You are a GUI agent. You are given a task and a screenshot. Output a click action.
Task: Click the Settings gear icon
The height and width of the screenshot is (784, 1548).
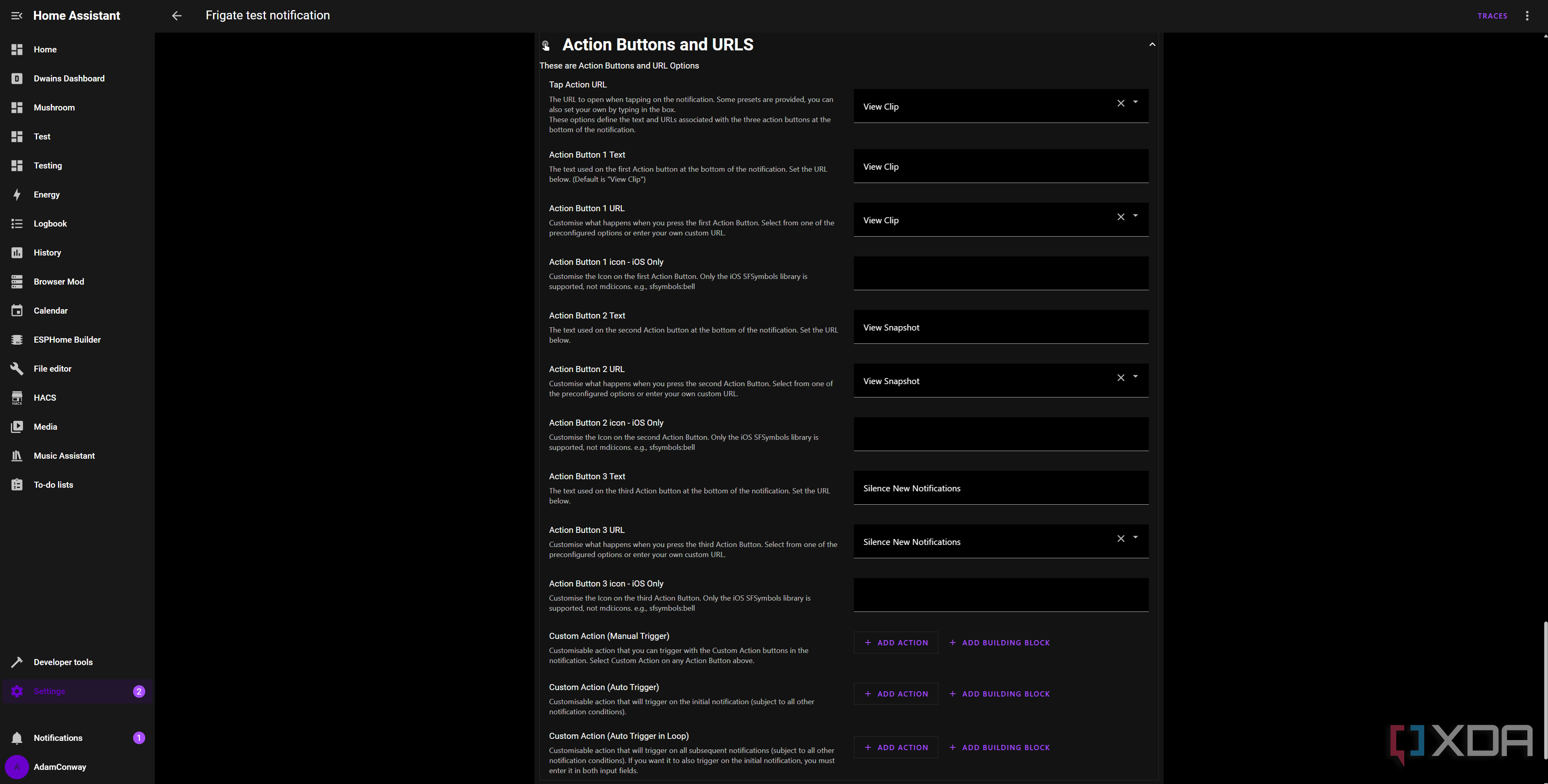click(x=17, y=691)
